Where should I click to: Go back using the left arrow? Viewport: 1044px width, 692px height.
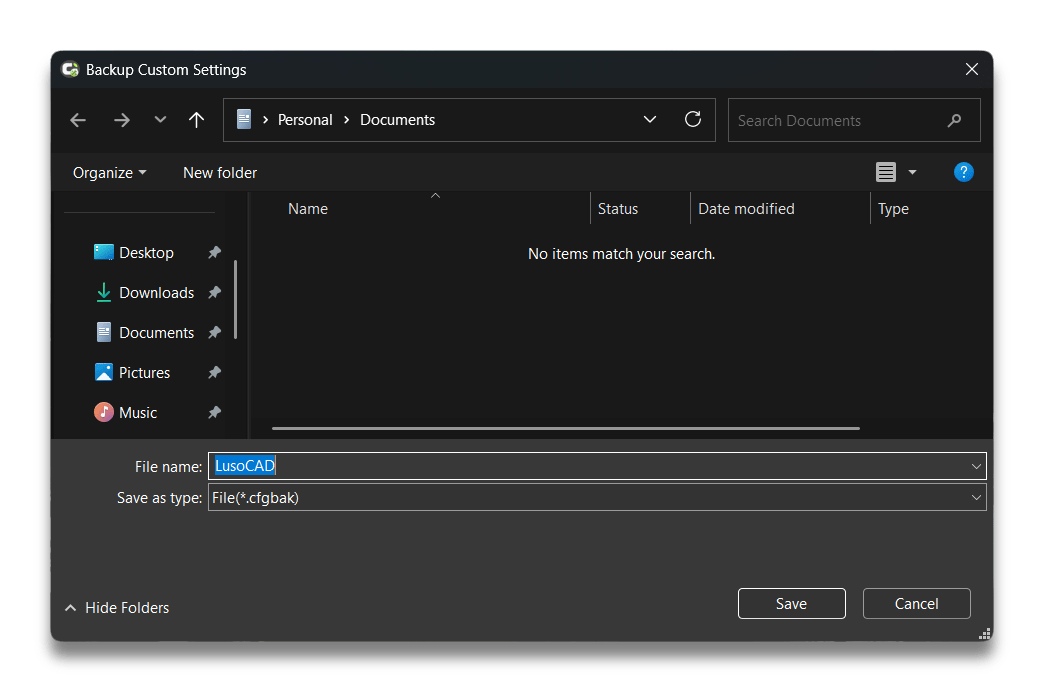[78, 120]
